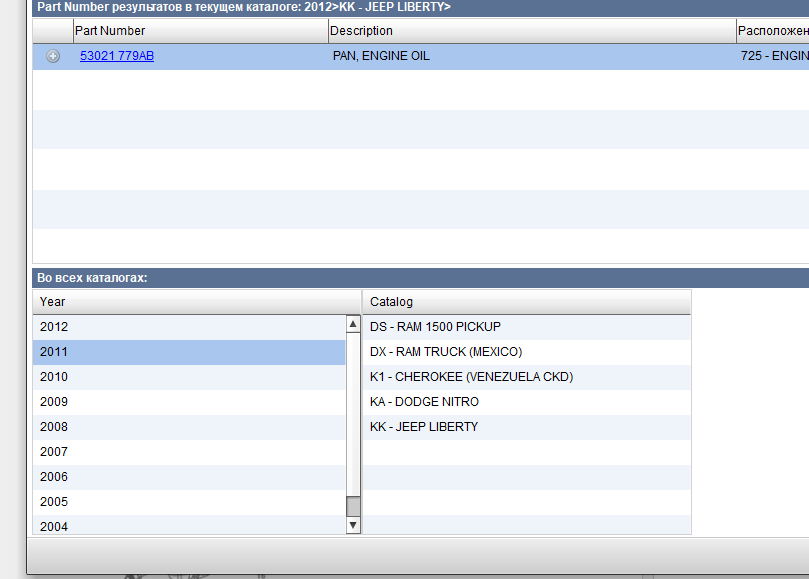Select K1 - CHEROKEE (VENEZUELA CKD) catalog

tap(471, 377)
